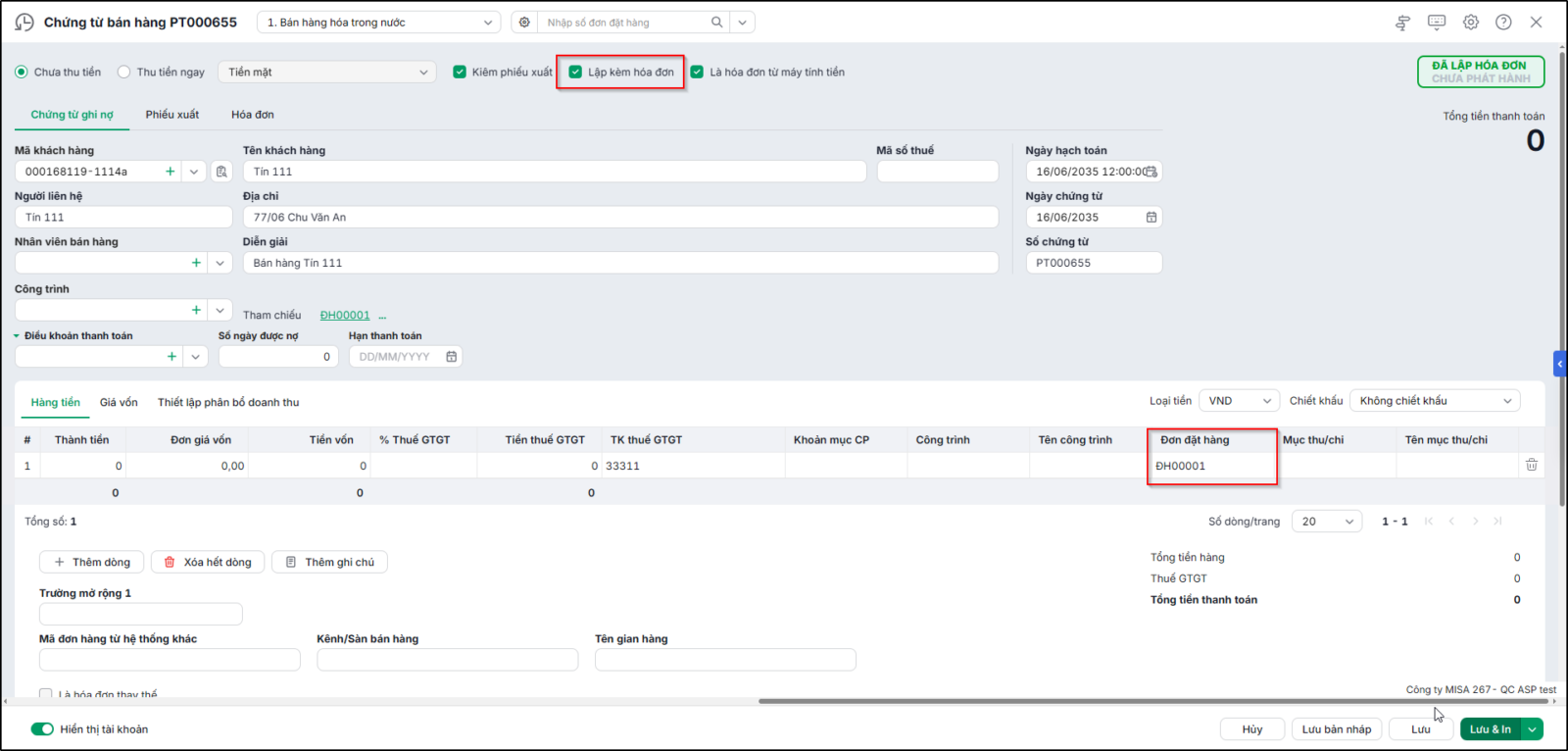Expand the chevron next to the order search box

pos(742,22)
